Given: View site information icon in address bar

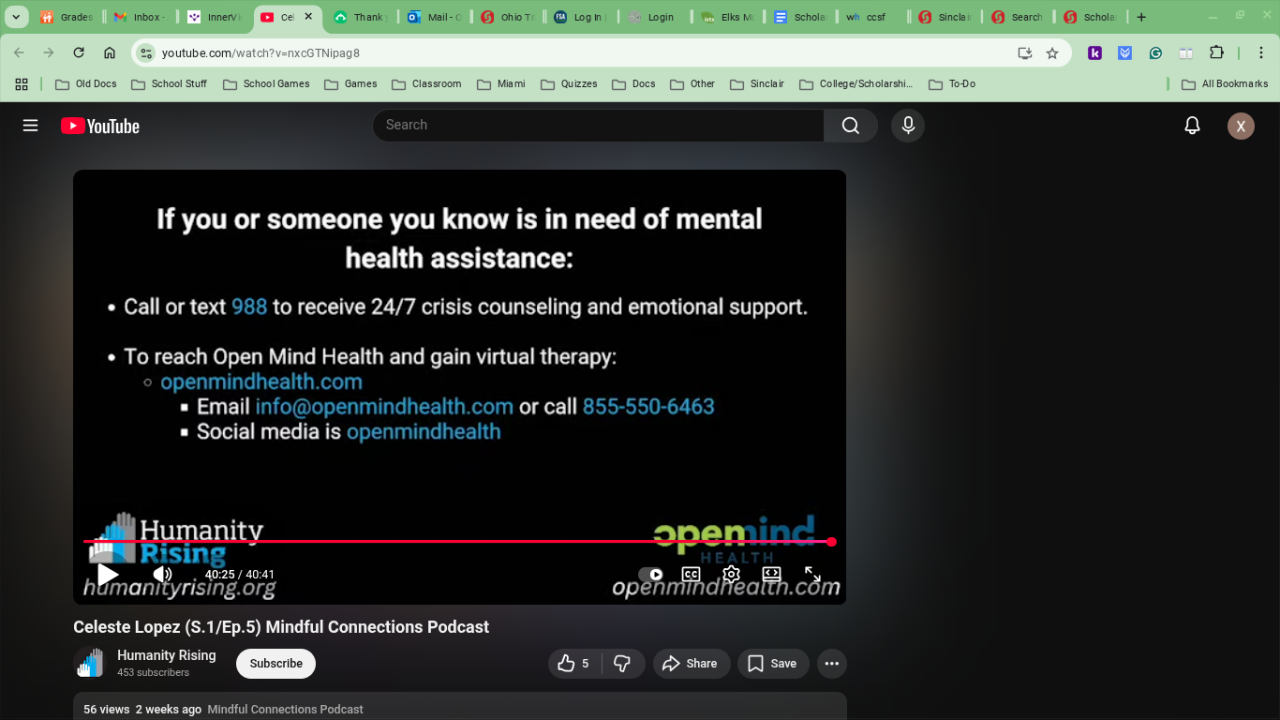Looking at the screenshot, I should click(x=146, y=53).
